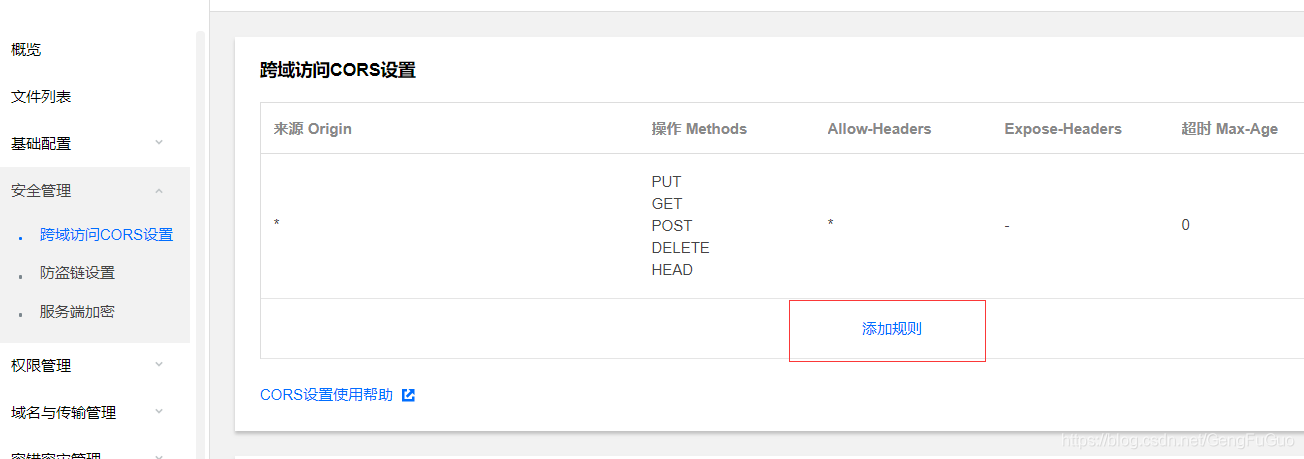Image resolution: width=1304 pixels, height=459 pixels.
Task: Select 跨域访问CORS设置 in the sidebar
Action: 106,235
